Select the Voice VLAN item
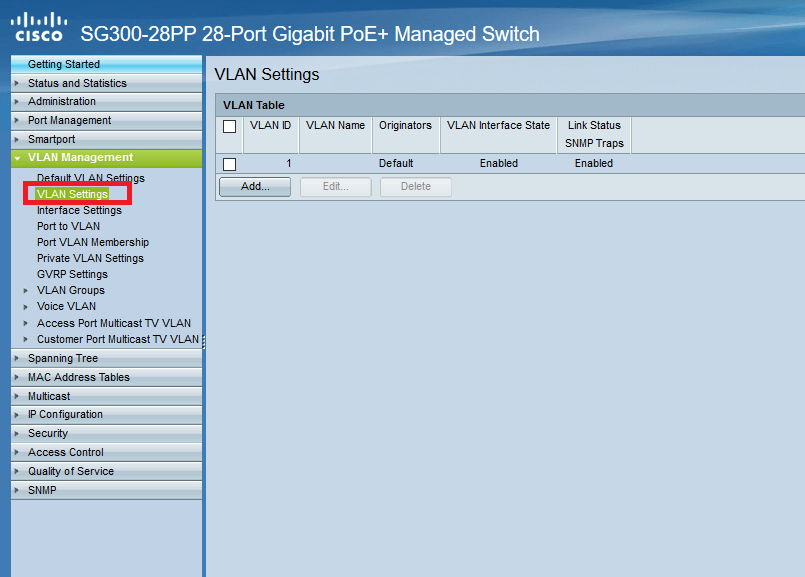Screen dimensions: 805x577 (x=66, y=306)
